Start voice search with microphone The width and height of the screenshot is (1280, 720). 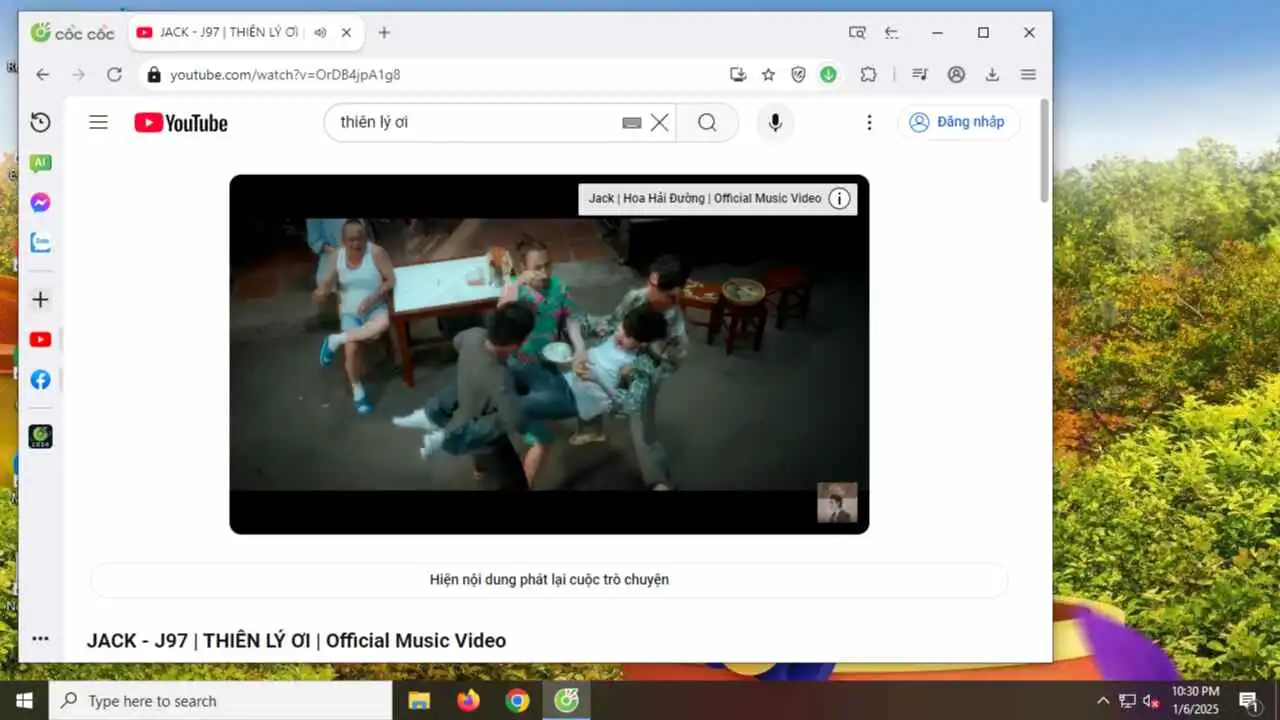[x=775, y=122]
